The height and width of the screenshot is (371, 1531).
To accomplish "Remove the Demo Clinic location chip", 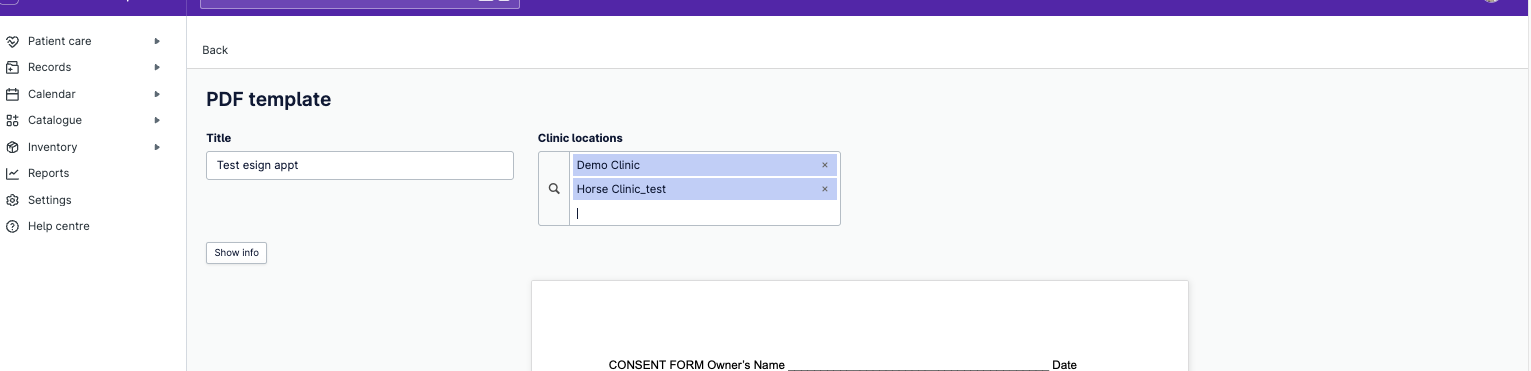I will (825, 165).
